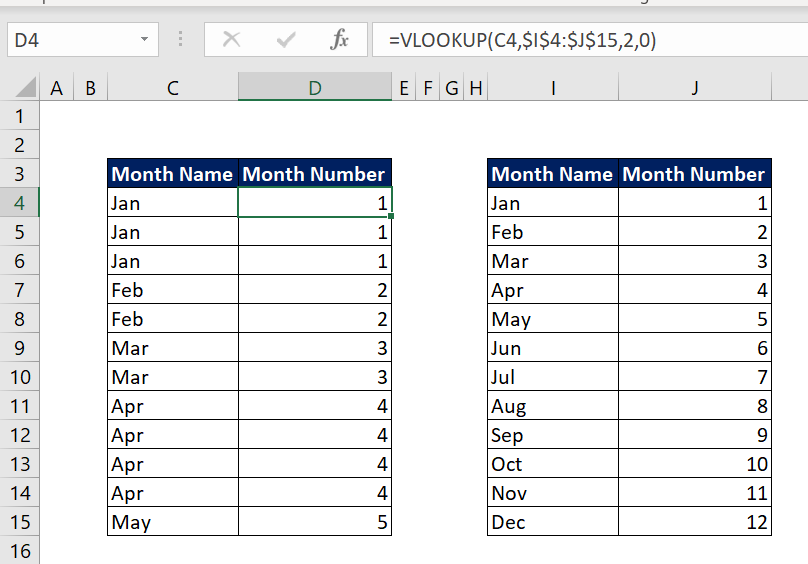This screenshot has width=808, height=564.
Task: Select column C header
Action: (x=173, y=88)
